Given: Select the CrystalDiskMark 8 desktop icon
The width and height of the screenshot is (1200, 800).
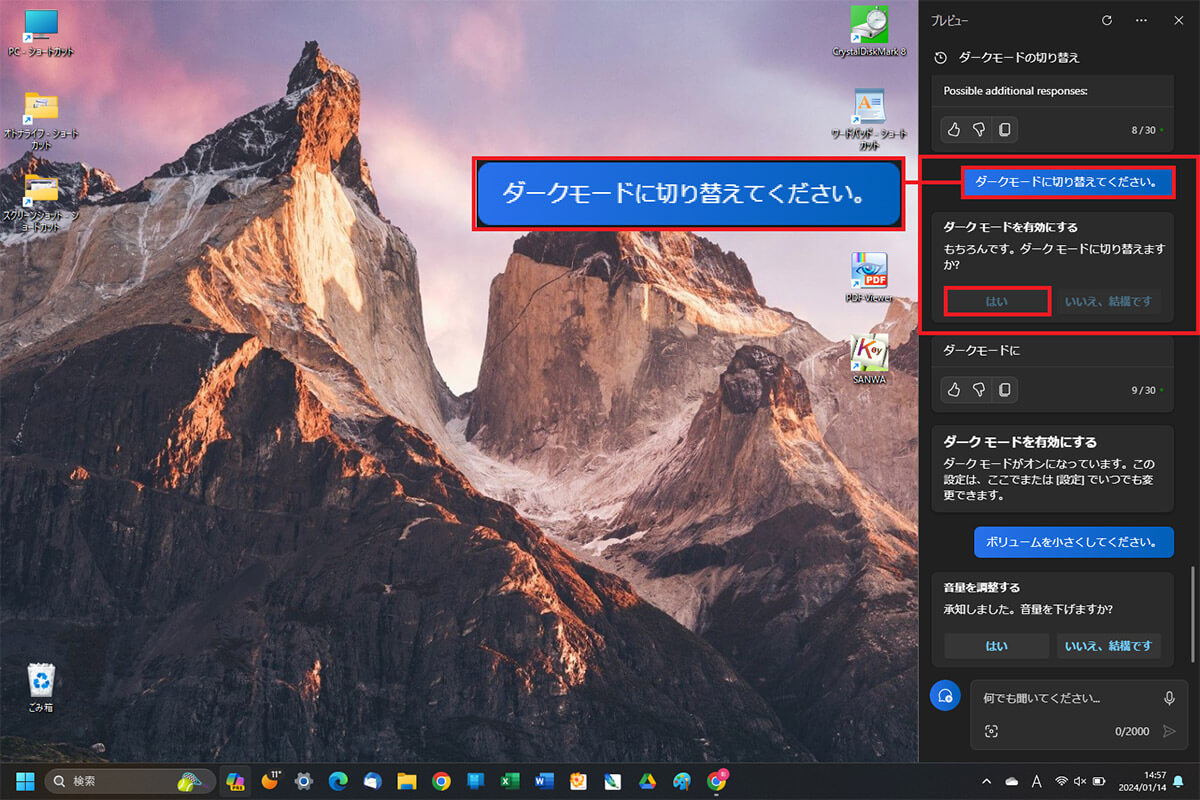Looking at the screenshot, I should pyautogui.click(x=869, y=31).
